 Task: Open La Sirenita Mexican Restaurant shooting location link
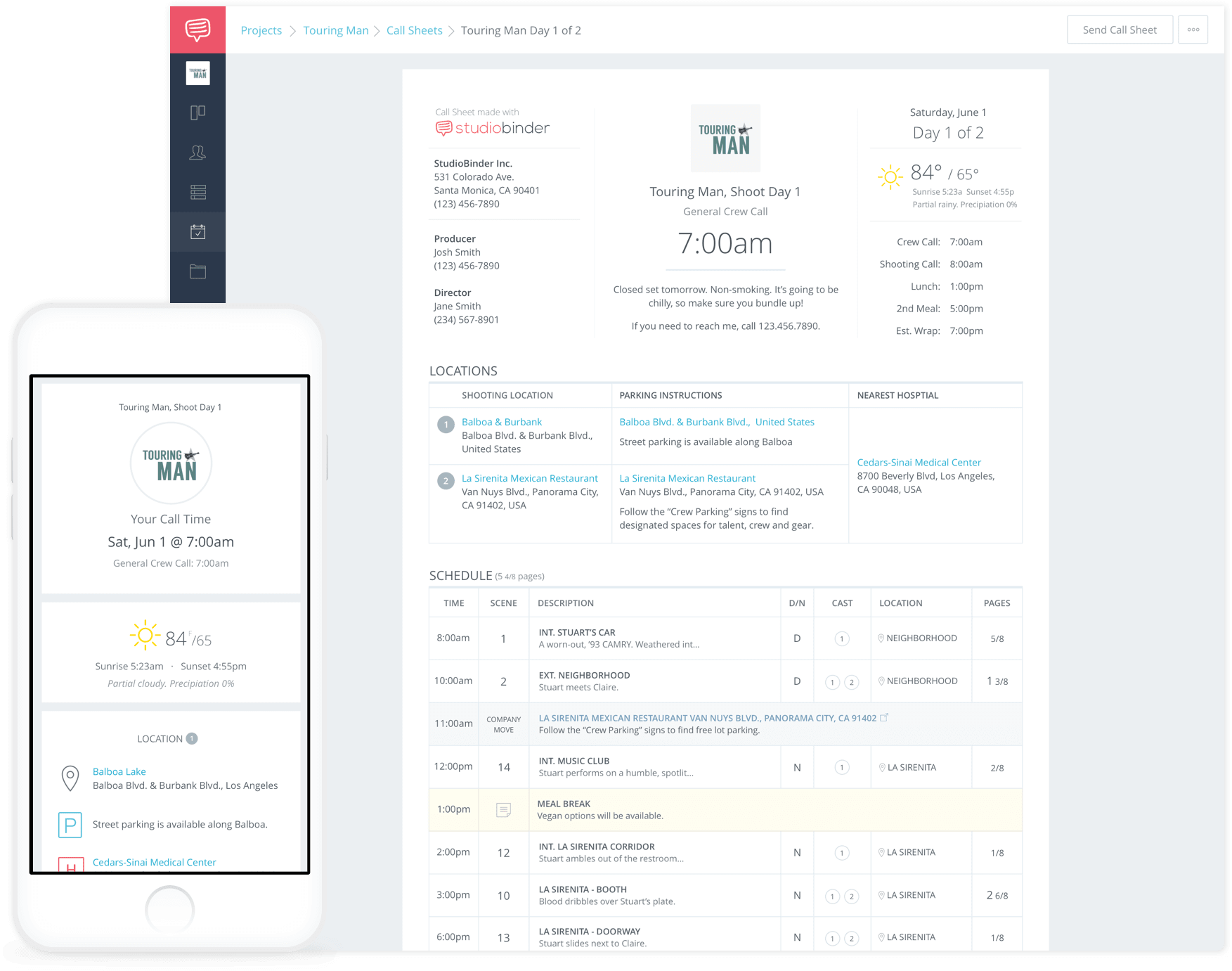[529, 478]
